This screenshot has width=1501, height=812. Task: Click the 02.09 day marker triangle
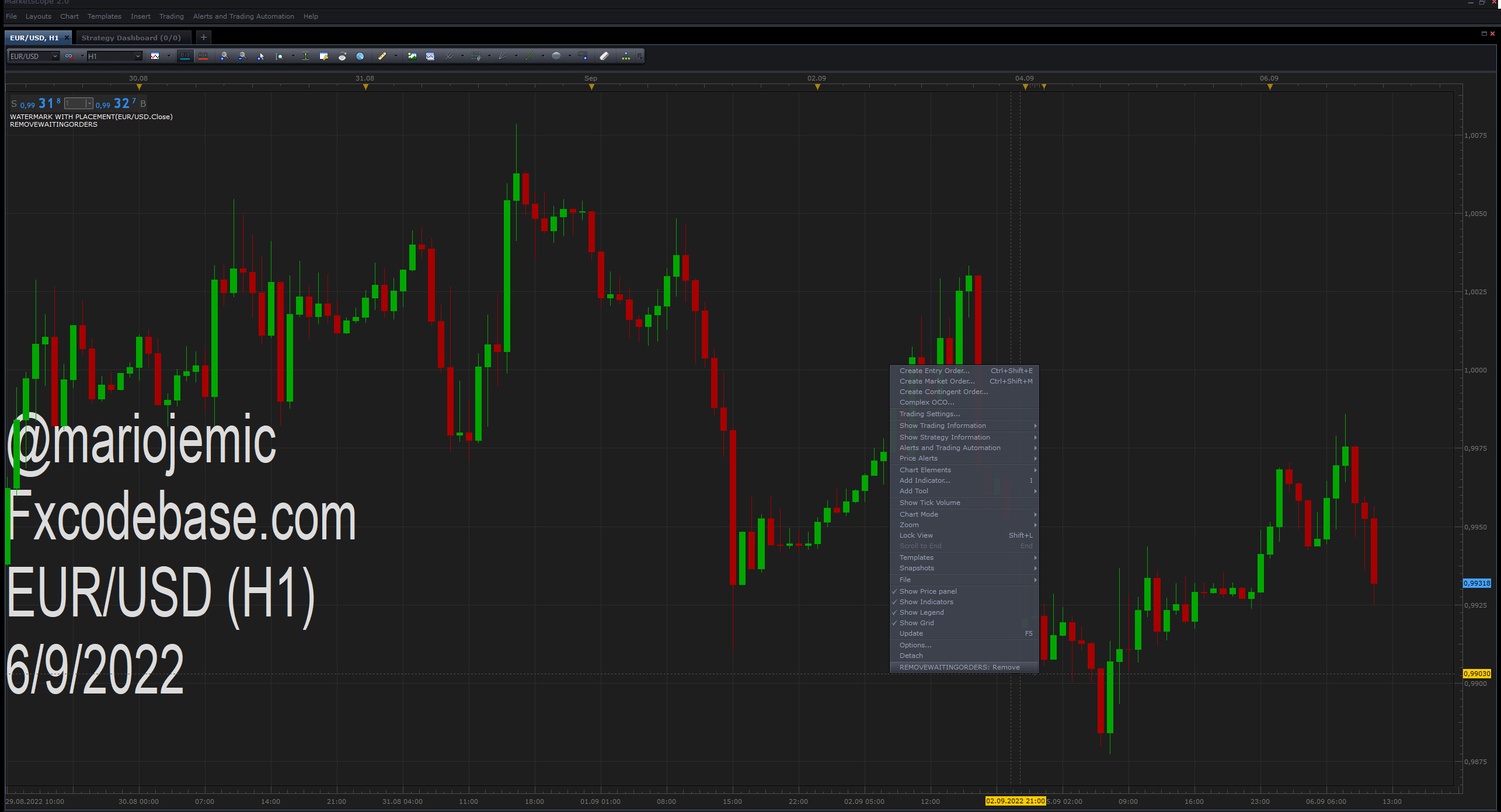(x=817, y=87)
